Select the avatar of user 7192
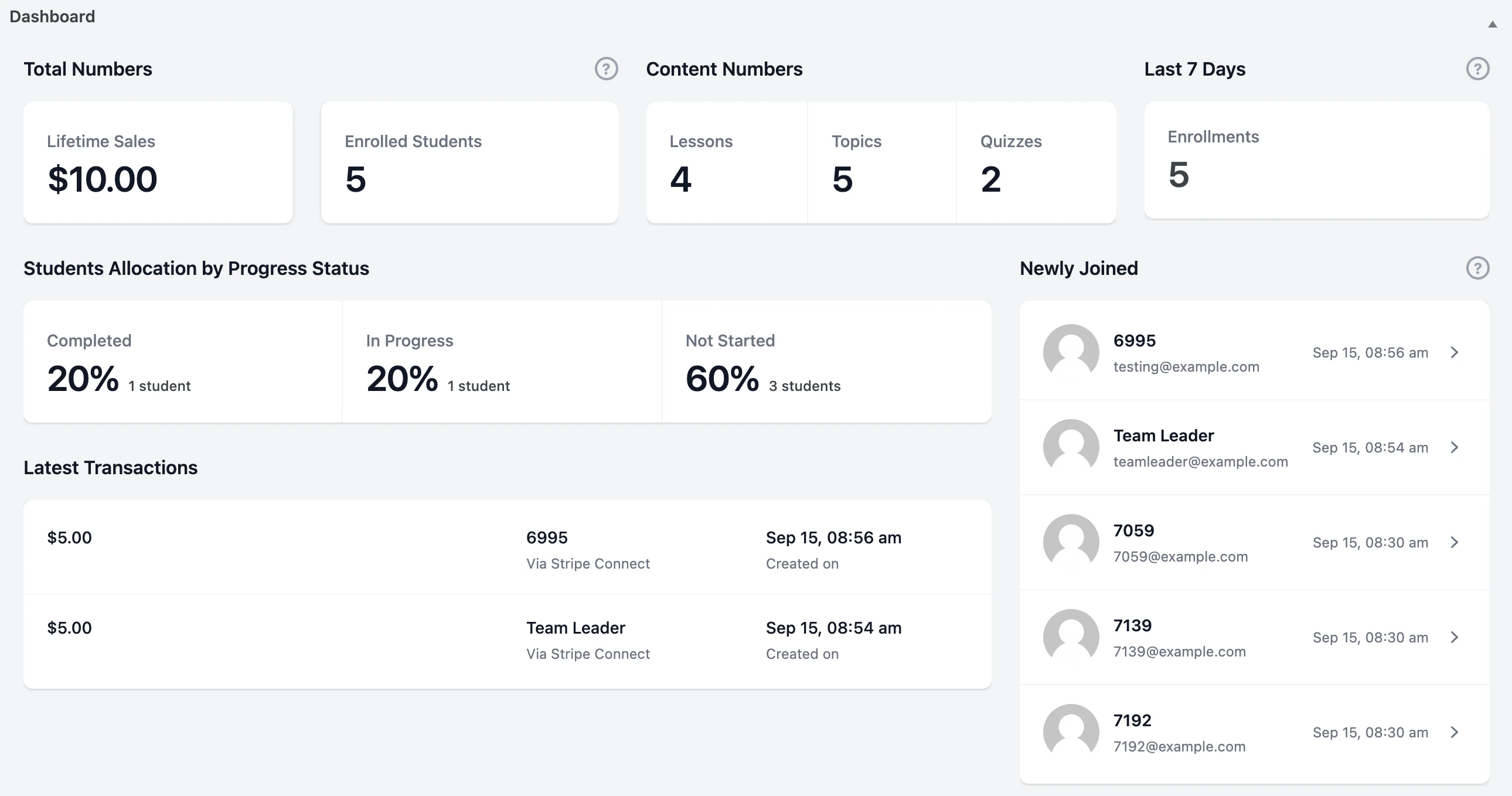The image size is (1512, 796). tap(1071, 732)
